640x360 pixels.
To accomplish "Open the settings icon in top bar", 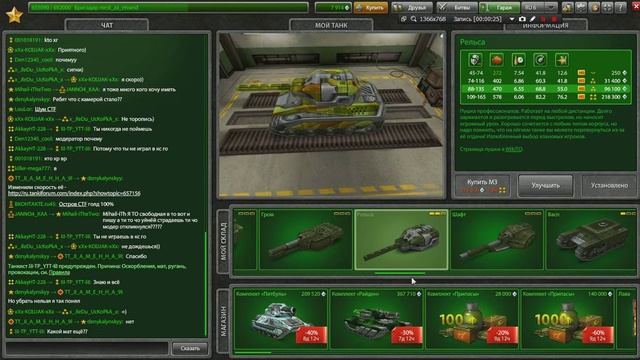I will (x=581, y=7).
